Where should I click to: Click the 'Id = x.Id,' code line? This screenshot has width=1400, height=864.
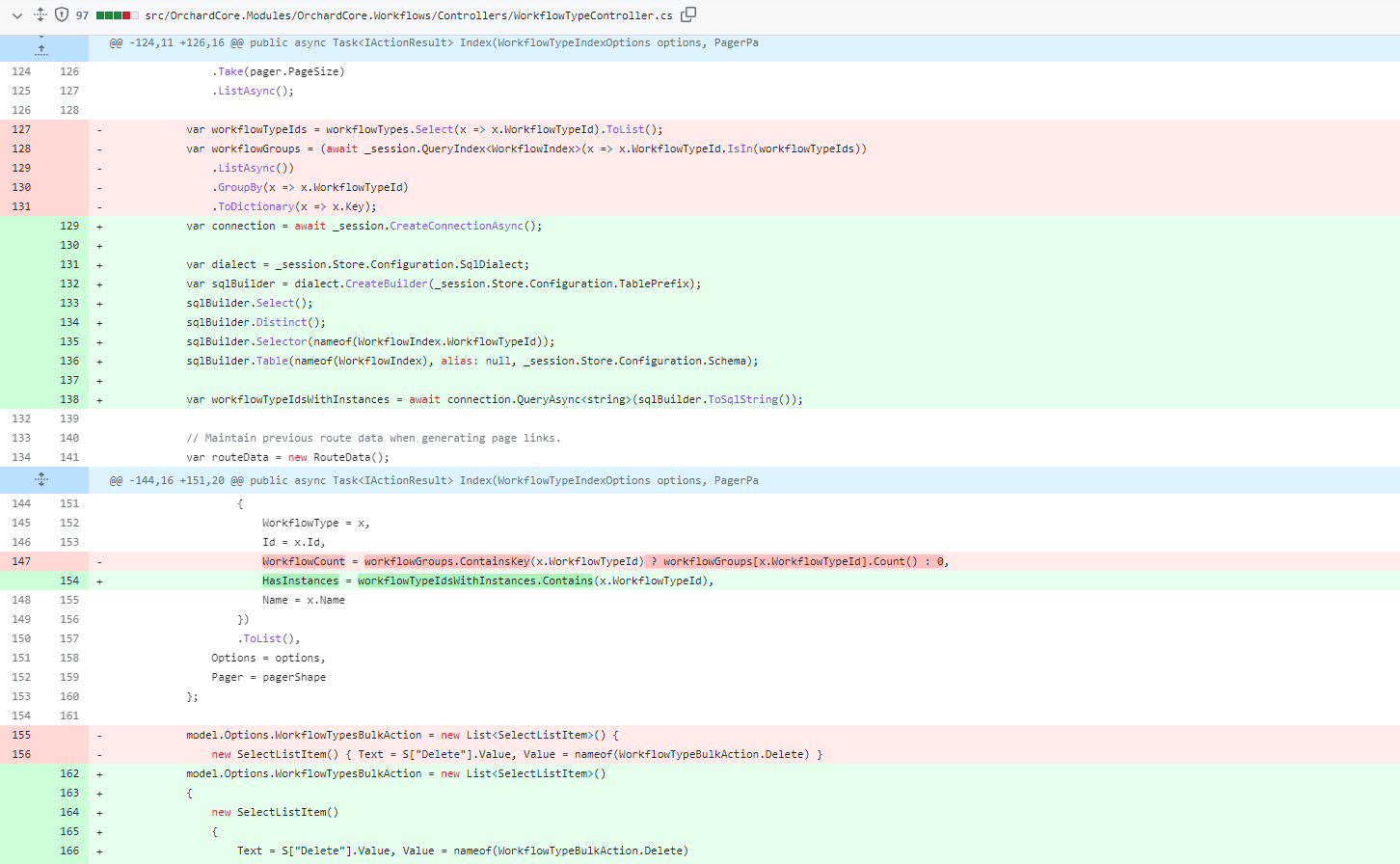294,542
